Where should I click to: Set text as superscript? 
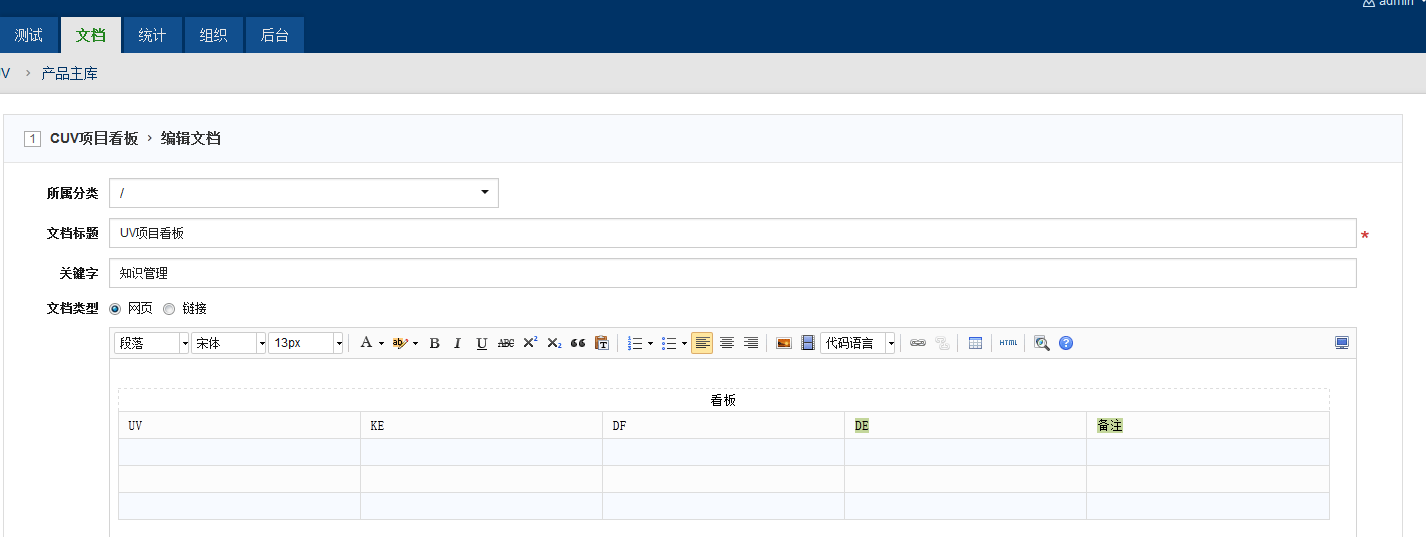click(x=530, y=343)
